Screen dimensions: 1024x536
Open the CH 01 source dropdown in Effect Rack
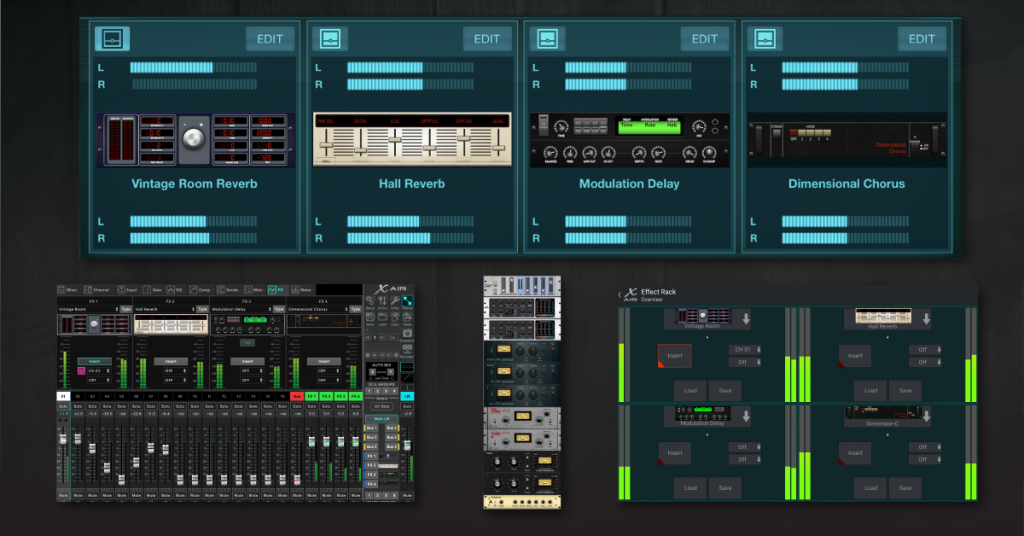(x=744, y=349)
